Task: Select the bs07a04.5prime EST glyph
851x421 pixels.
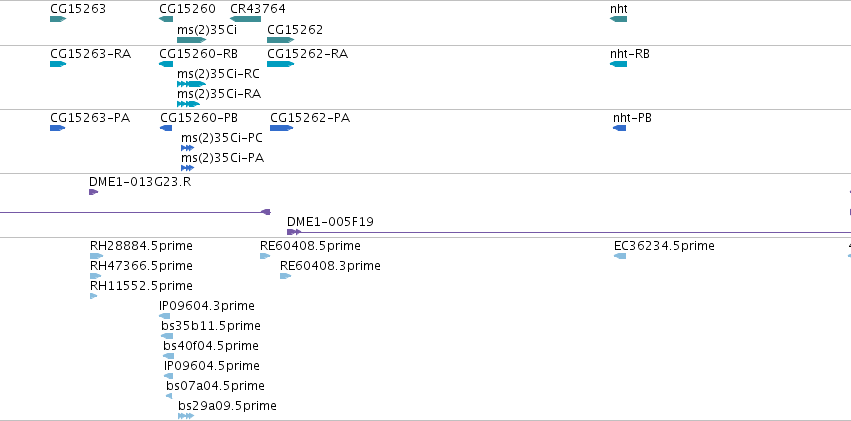Action: point(169,396)
